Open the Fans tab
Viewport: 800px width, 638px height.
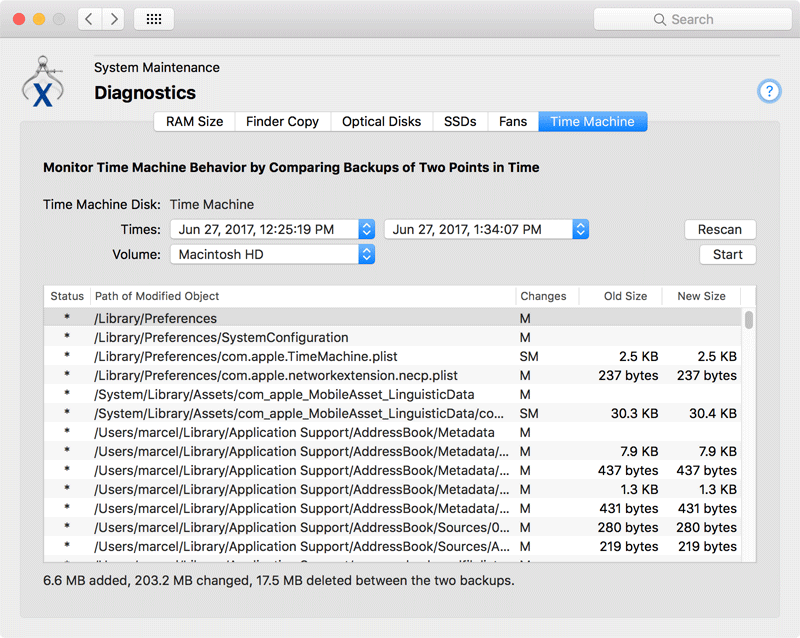513,121
